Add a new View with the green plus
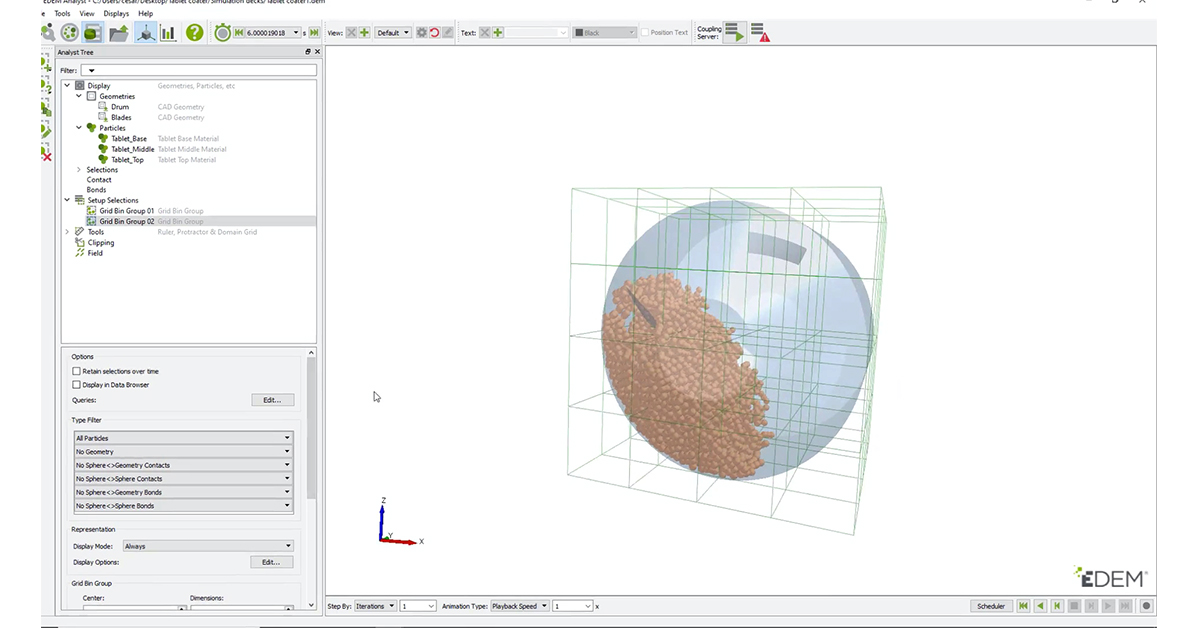This screenshot has height=628, width=1200. click(x=364, y=33)
